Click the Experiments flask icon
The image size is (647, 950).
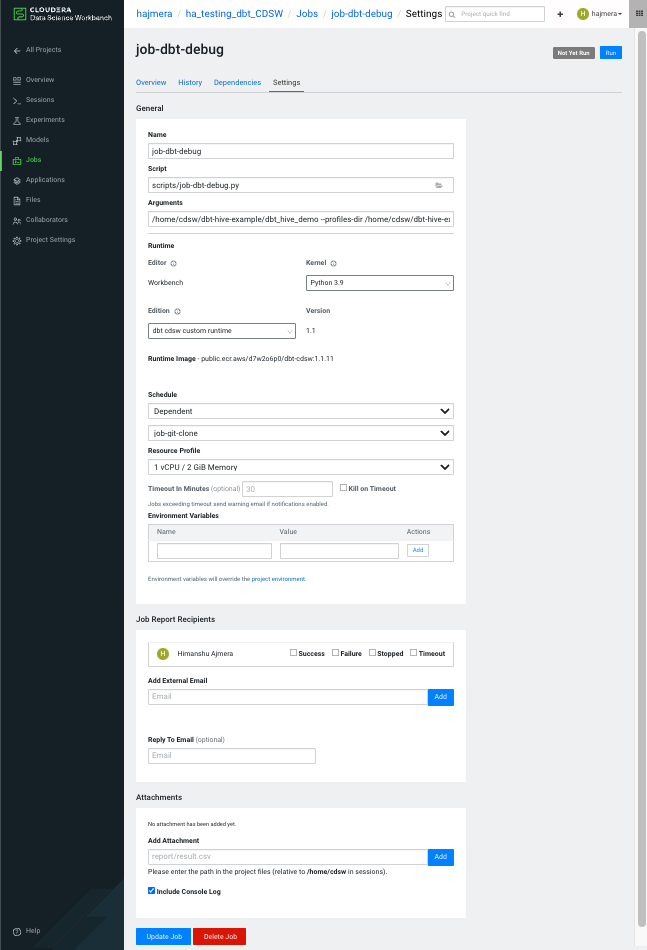tap(17, 120)
